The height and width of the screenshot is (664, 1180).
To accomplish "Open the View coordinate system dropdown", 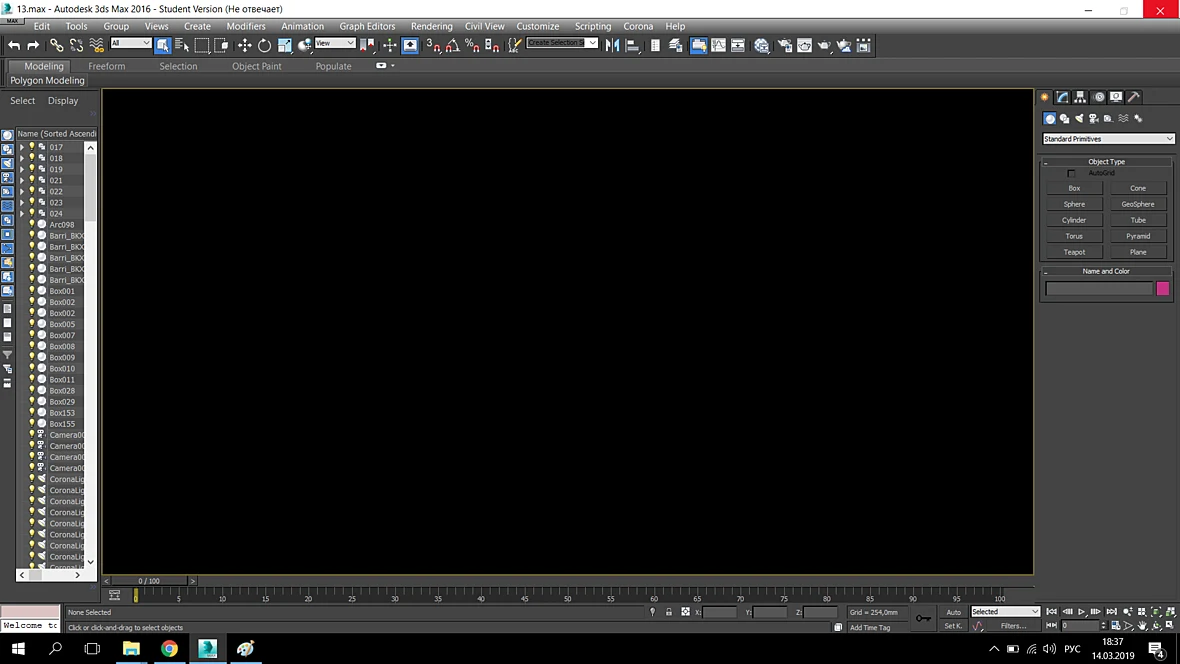I will (x=335, y=43).
